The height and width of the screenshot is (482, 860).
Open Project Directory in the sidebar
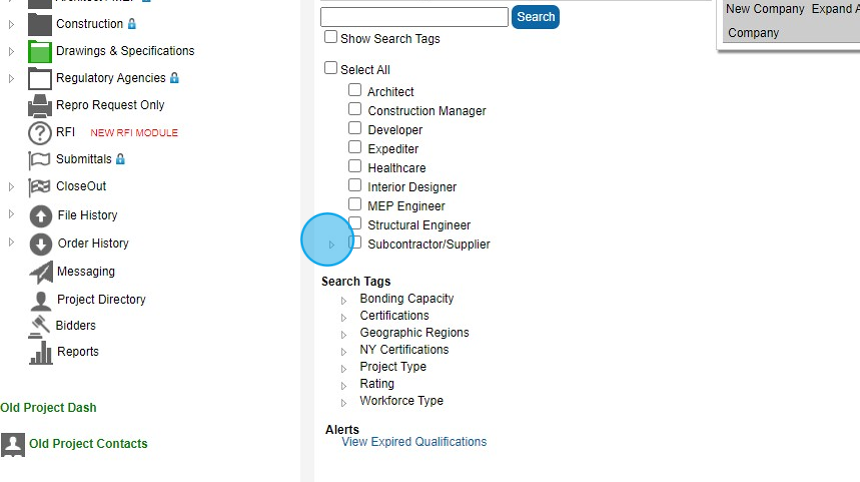(x=101, y=299)
